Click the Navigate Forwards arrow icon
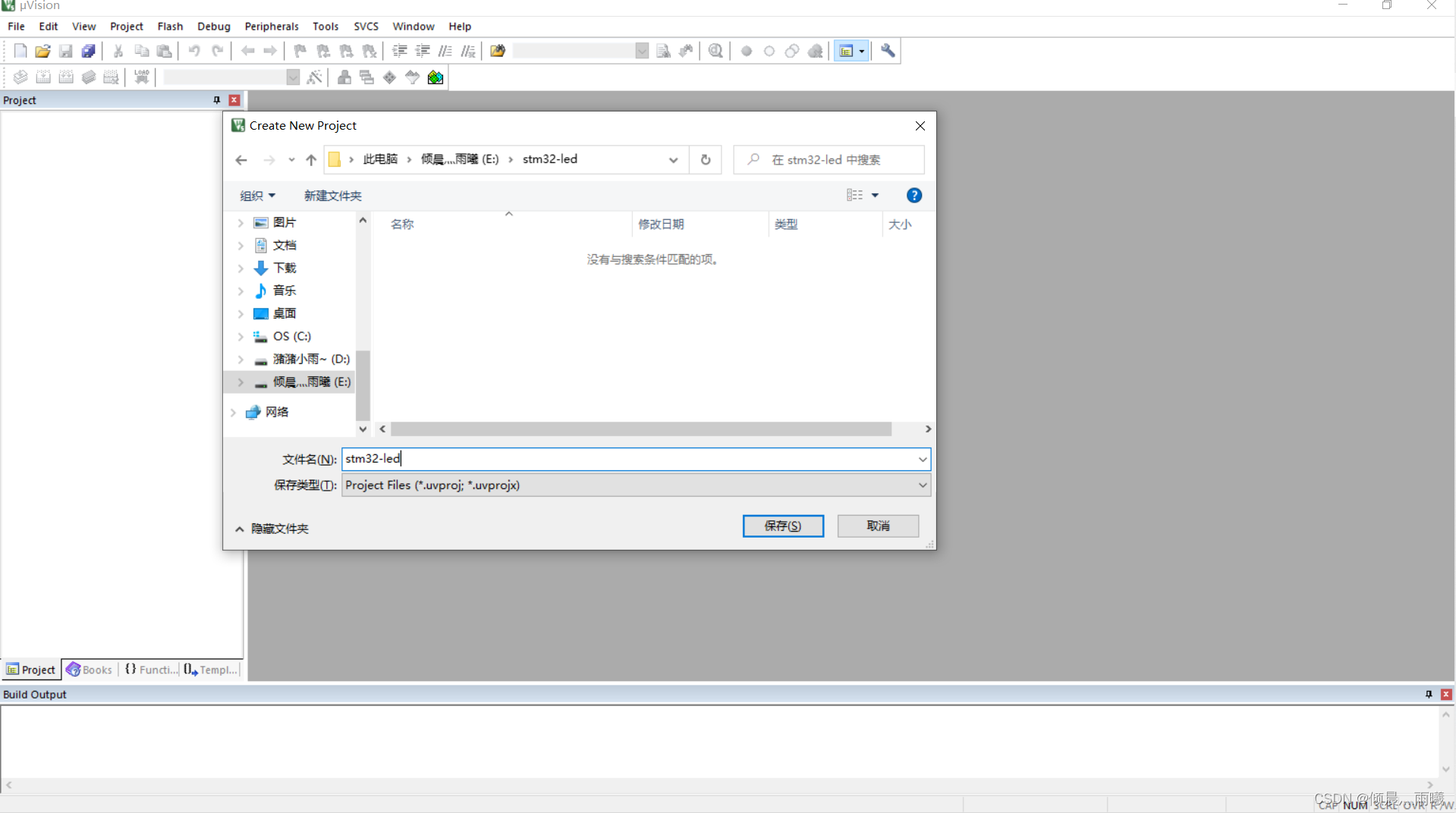The image size is (1456, 813). coord(270,51)
